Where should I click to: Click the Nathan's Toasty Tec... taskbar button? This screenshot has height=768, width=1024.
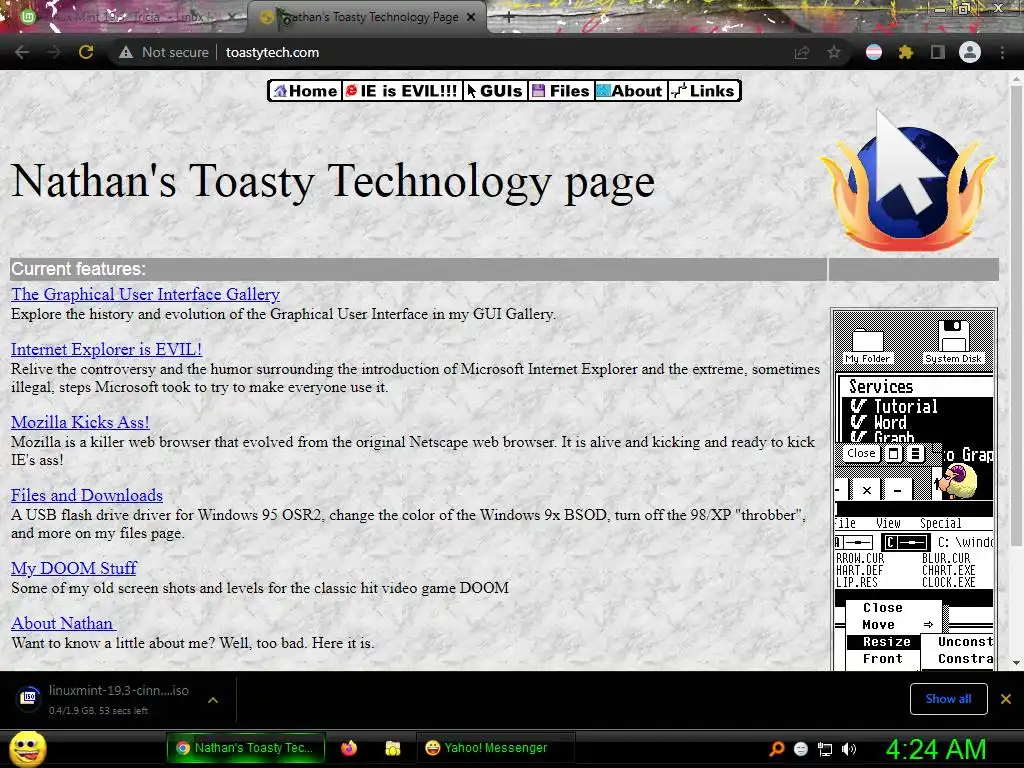(246, 748)
